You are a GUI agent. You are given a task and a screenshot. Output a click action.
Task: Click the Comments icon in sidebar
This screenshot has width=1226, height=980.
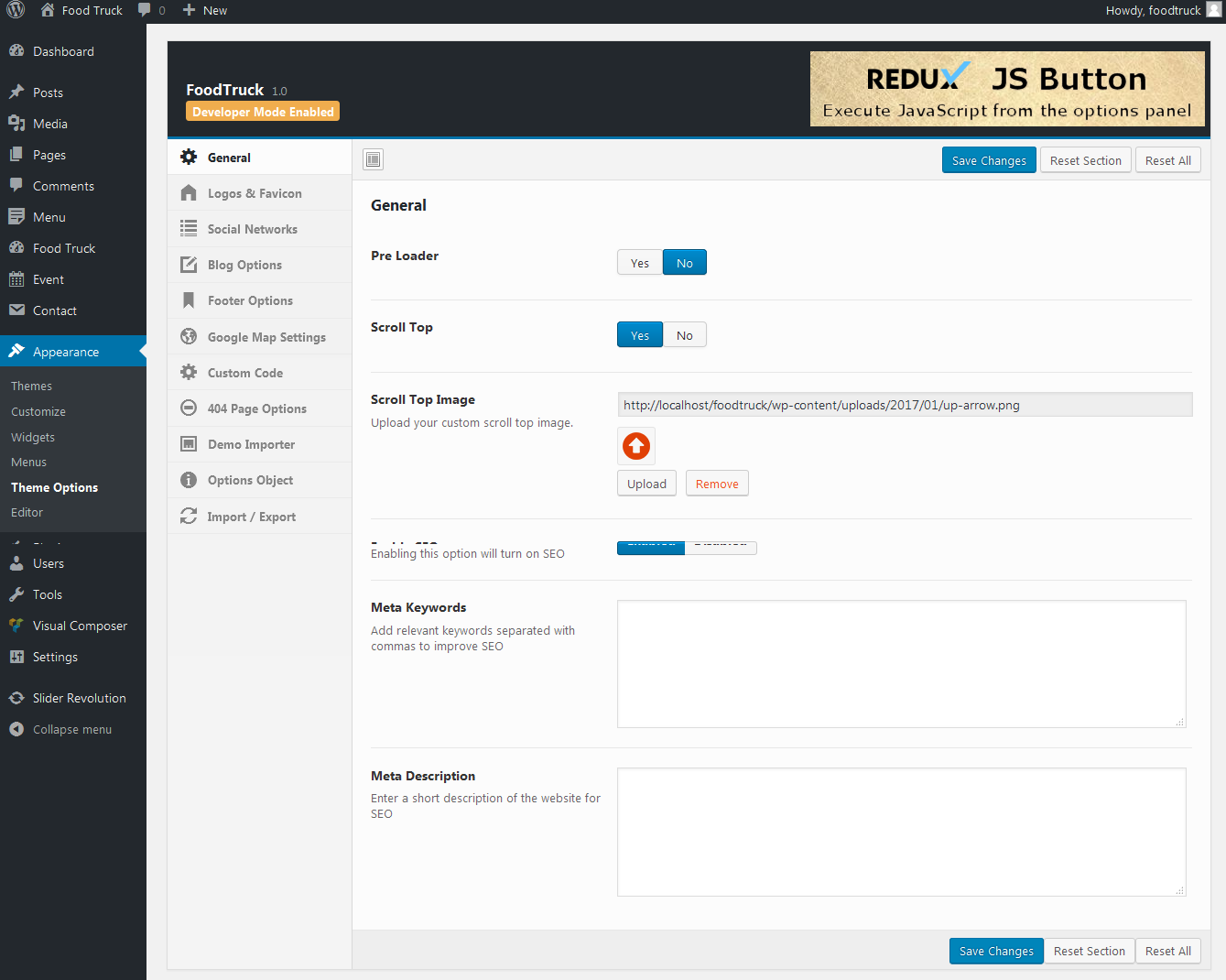tap(16, 186)
